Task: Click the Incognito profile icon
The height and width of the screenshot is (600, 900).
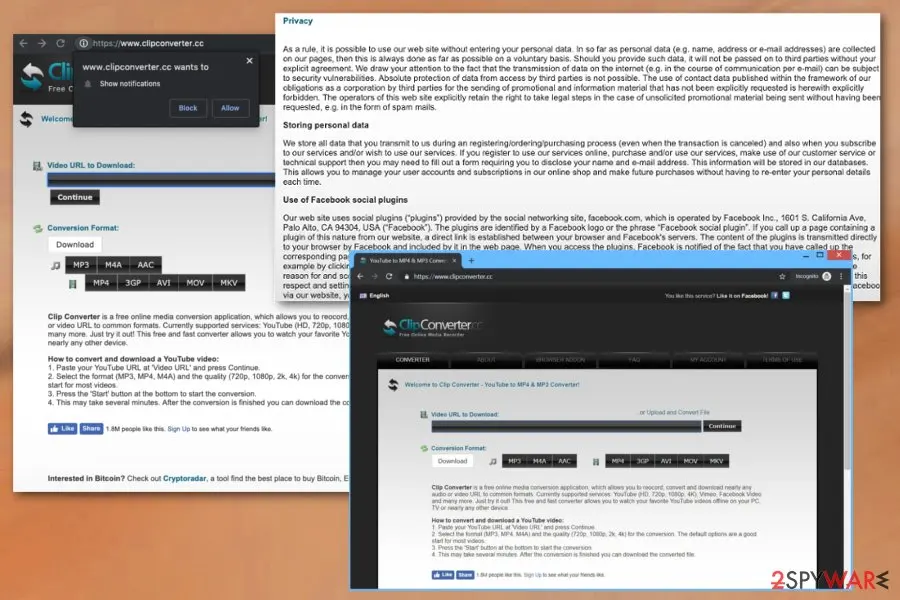Action: 827,276
